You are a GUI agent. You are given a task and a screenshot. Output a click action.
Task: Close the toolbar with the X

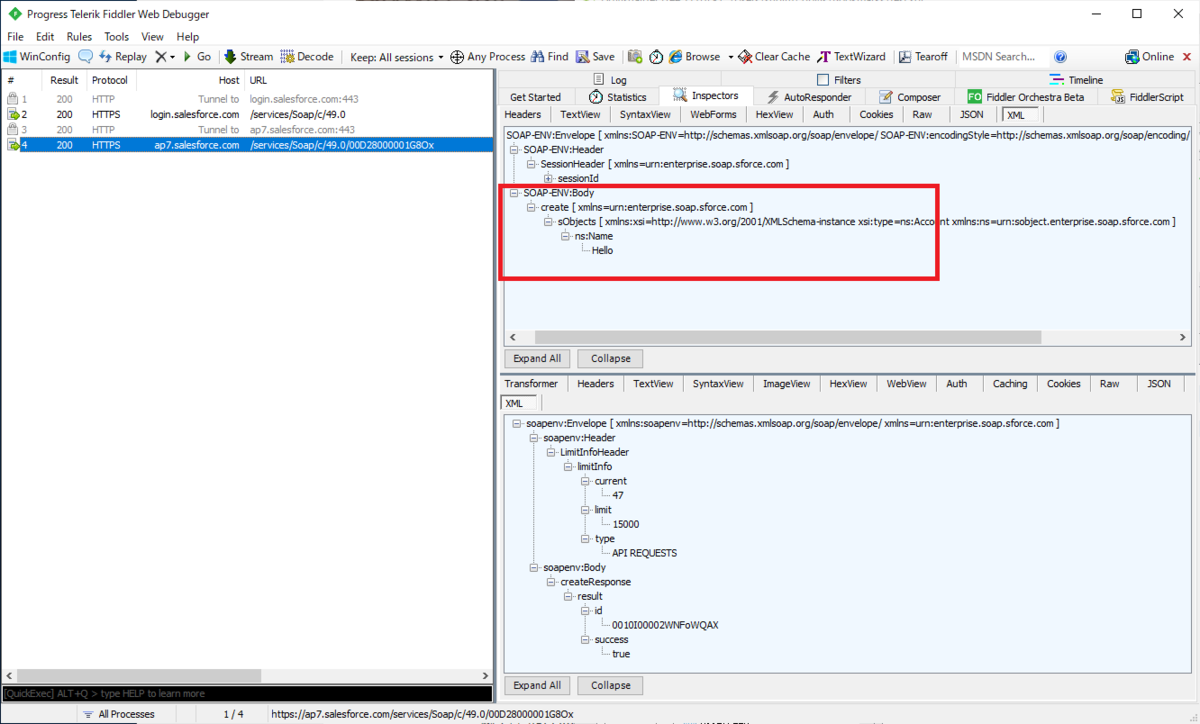click(1187, 57)
